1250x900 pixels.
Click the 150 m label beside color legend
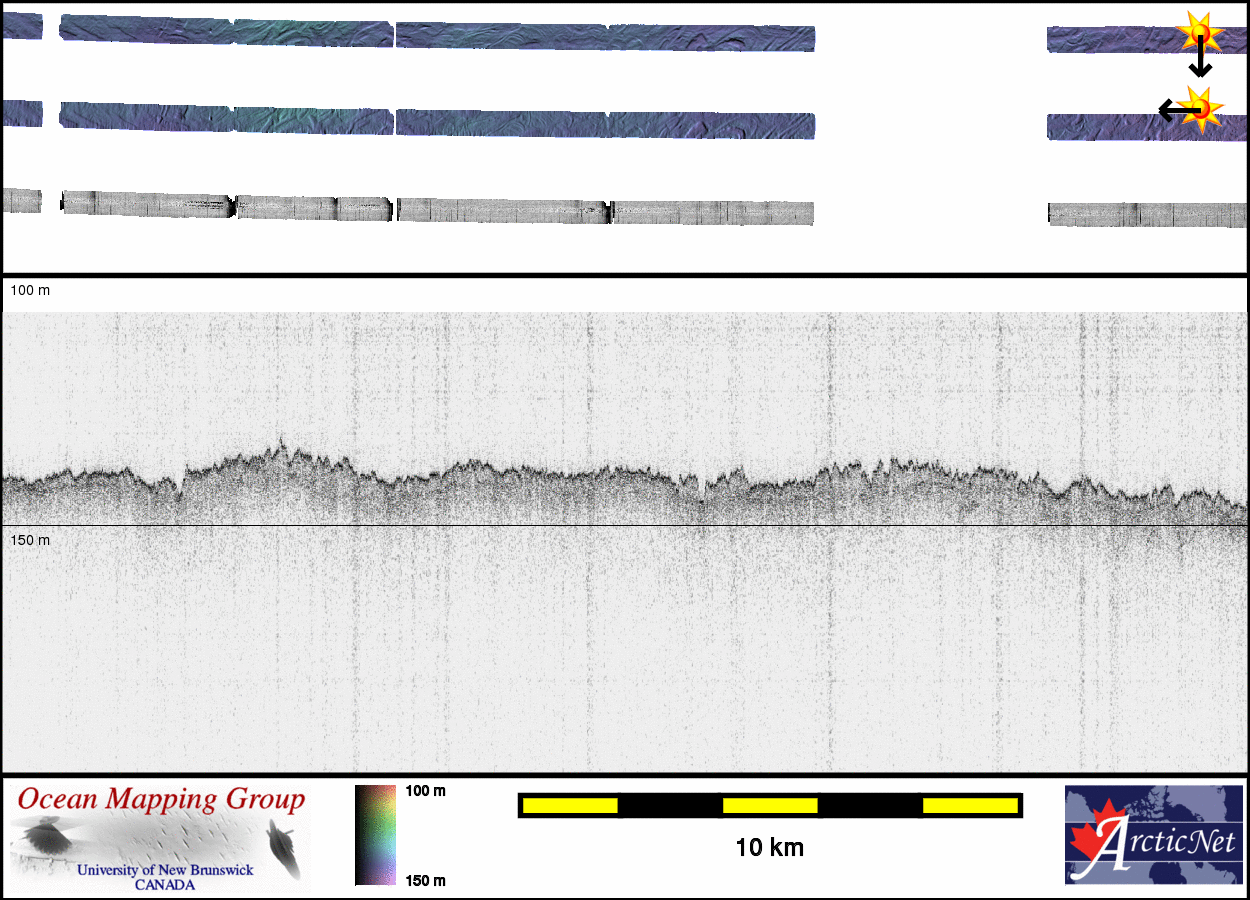(425, 880)
